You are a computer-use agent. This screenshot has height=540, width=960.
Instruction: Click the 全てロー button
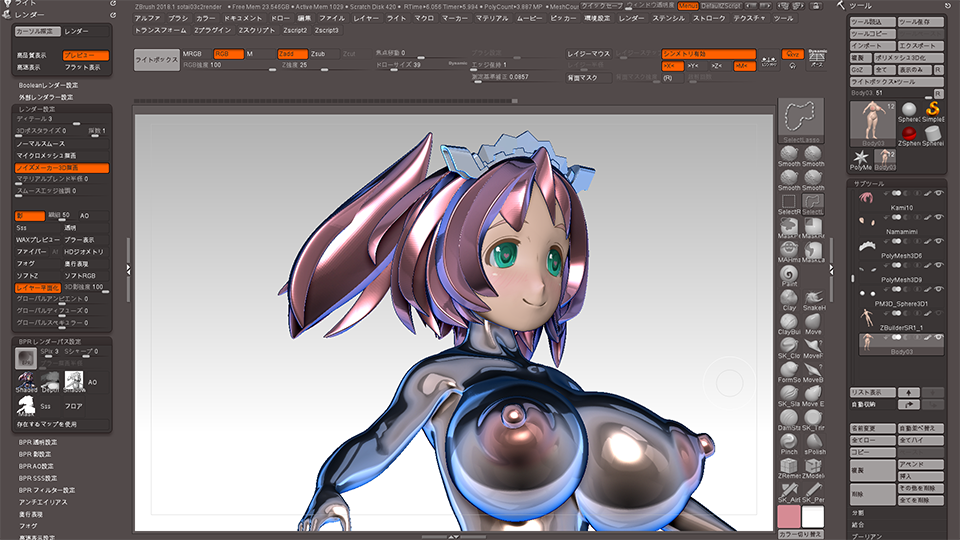[872, 440]
